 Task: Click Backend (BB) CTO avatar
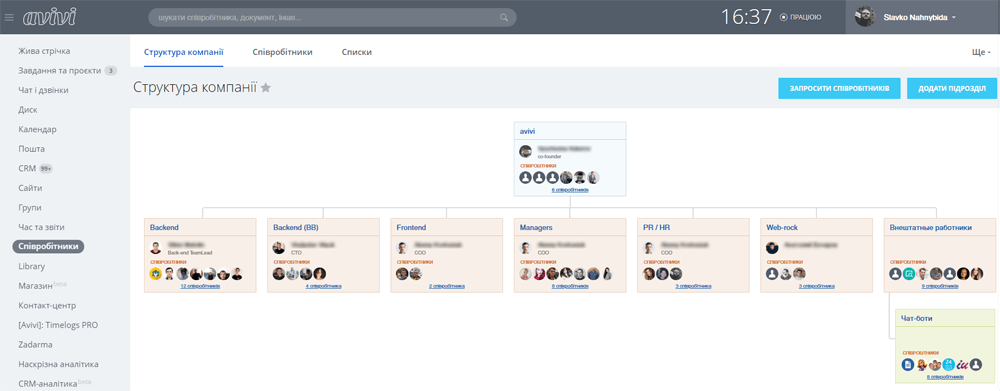tap(279, 248)
